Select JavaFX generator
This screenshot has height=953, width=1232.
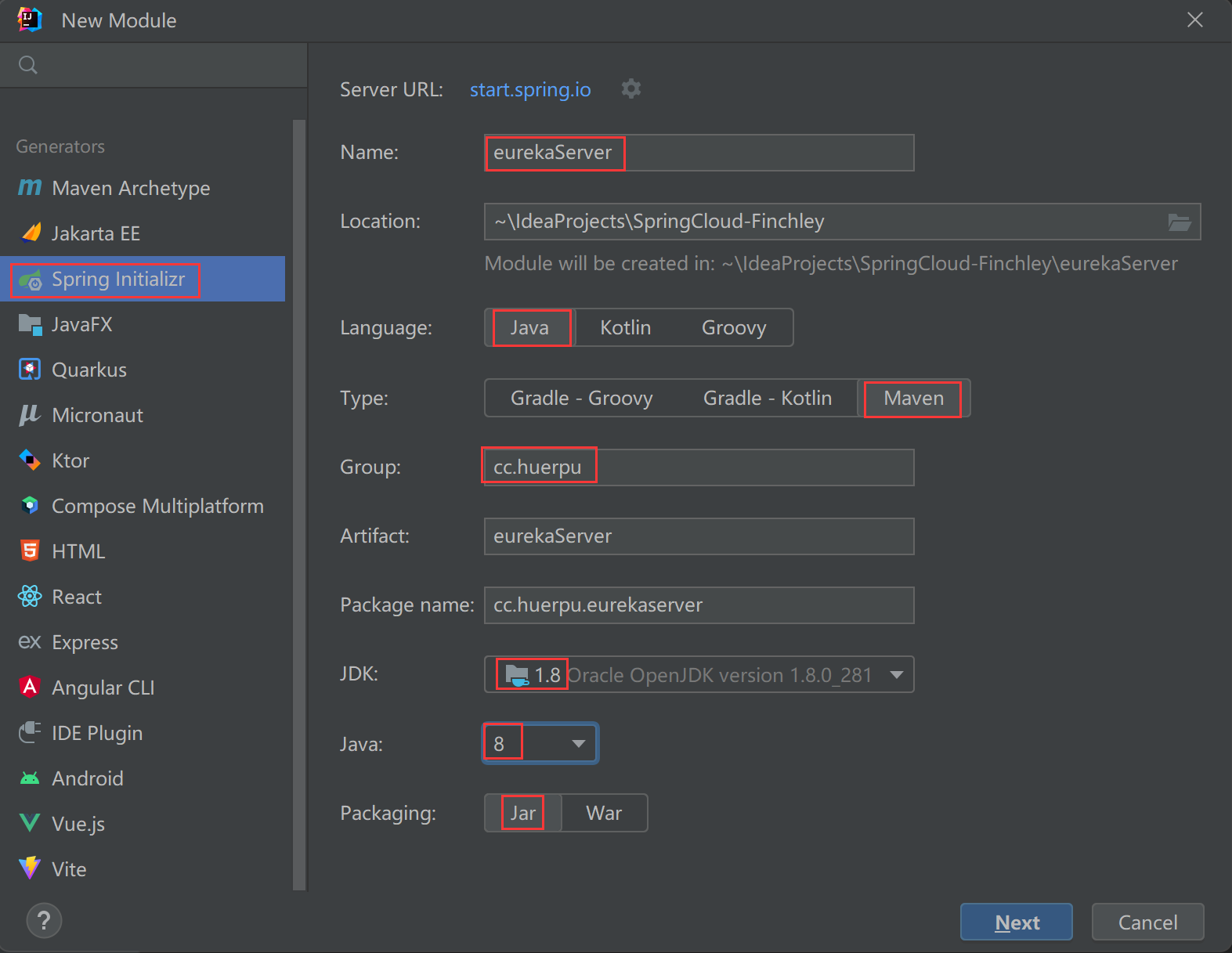pos(143,324)
